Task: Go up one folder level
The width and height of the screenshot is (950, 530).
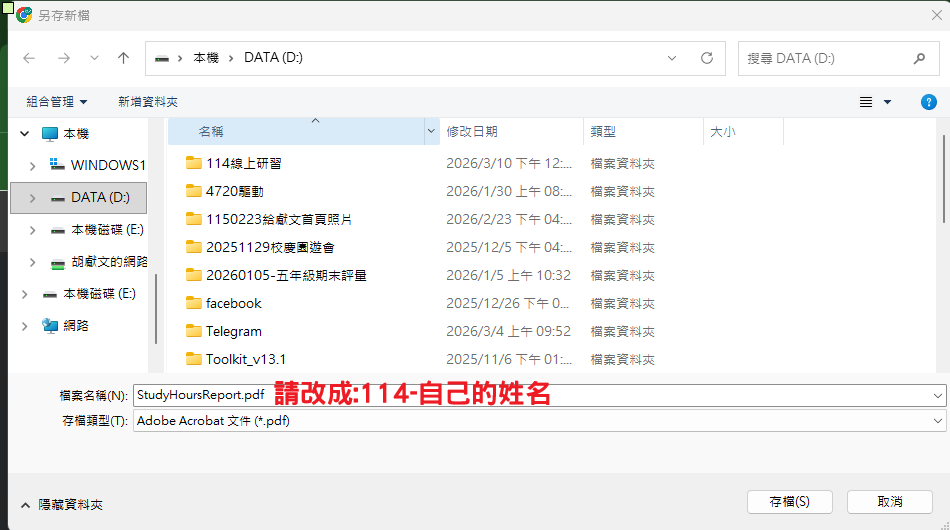Action: click(124, 58)
